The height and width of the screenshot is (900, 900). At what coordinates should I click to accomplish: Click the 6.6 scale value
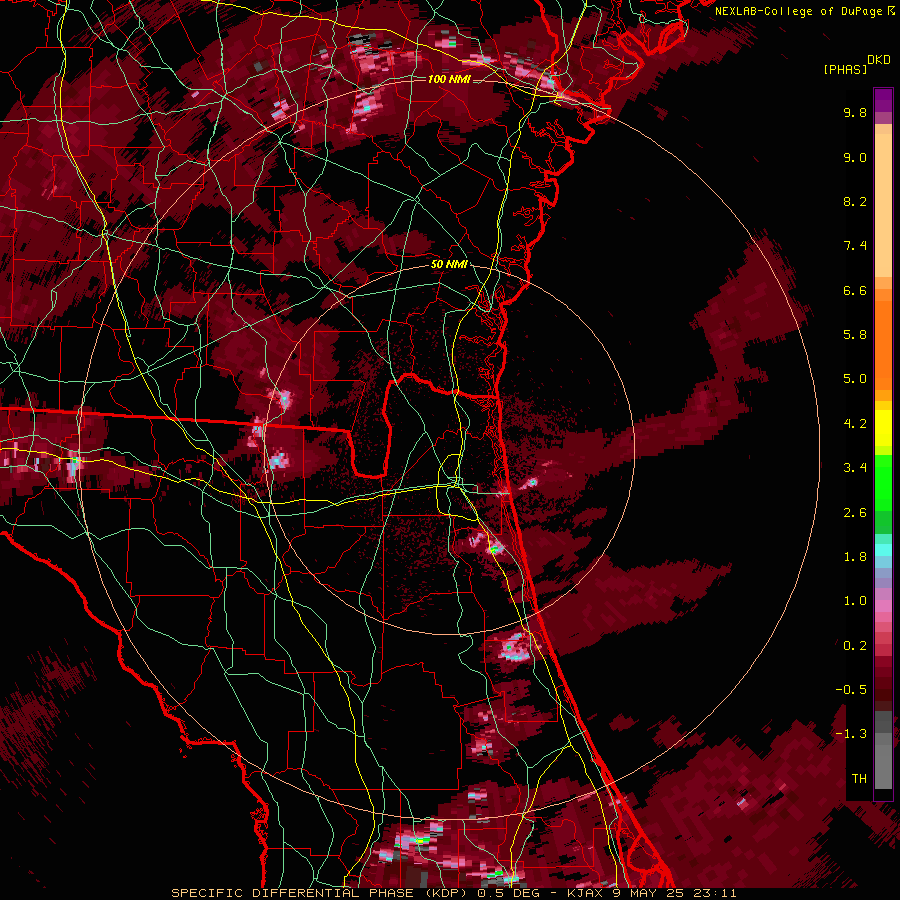[x=855, y=291]
